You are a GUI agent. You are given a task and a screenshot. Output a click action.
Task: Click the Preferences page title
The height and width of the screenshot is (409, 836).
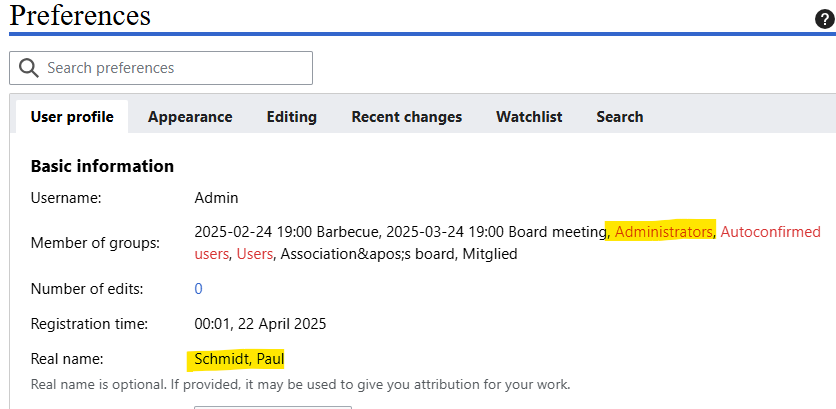tap(80, 16)
